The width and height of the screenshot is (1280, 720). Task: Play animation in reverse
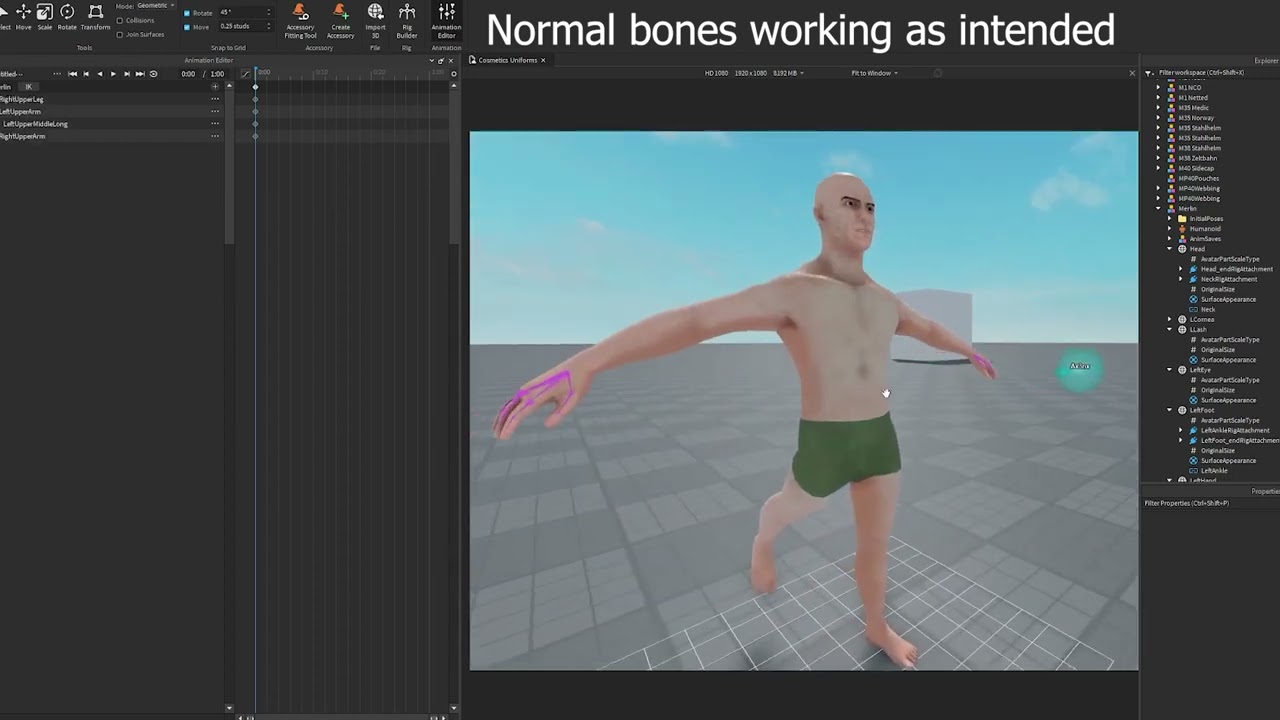coord(99,74)
